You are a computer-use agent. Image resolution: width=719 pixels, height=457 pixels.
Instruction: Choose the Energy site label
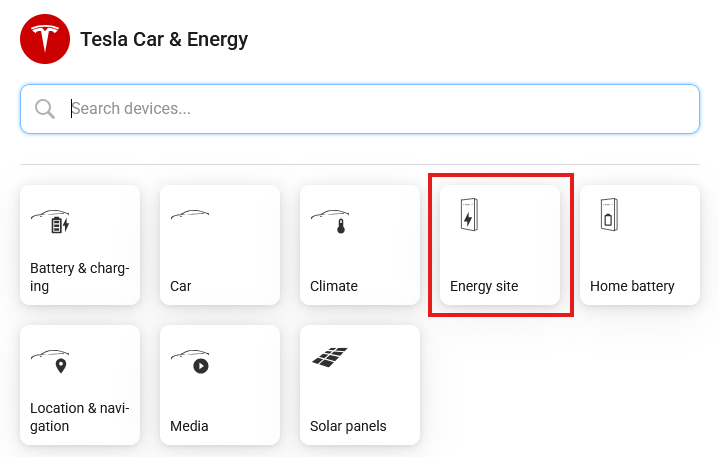(484, 286)
